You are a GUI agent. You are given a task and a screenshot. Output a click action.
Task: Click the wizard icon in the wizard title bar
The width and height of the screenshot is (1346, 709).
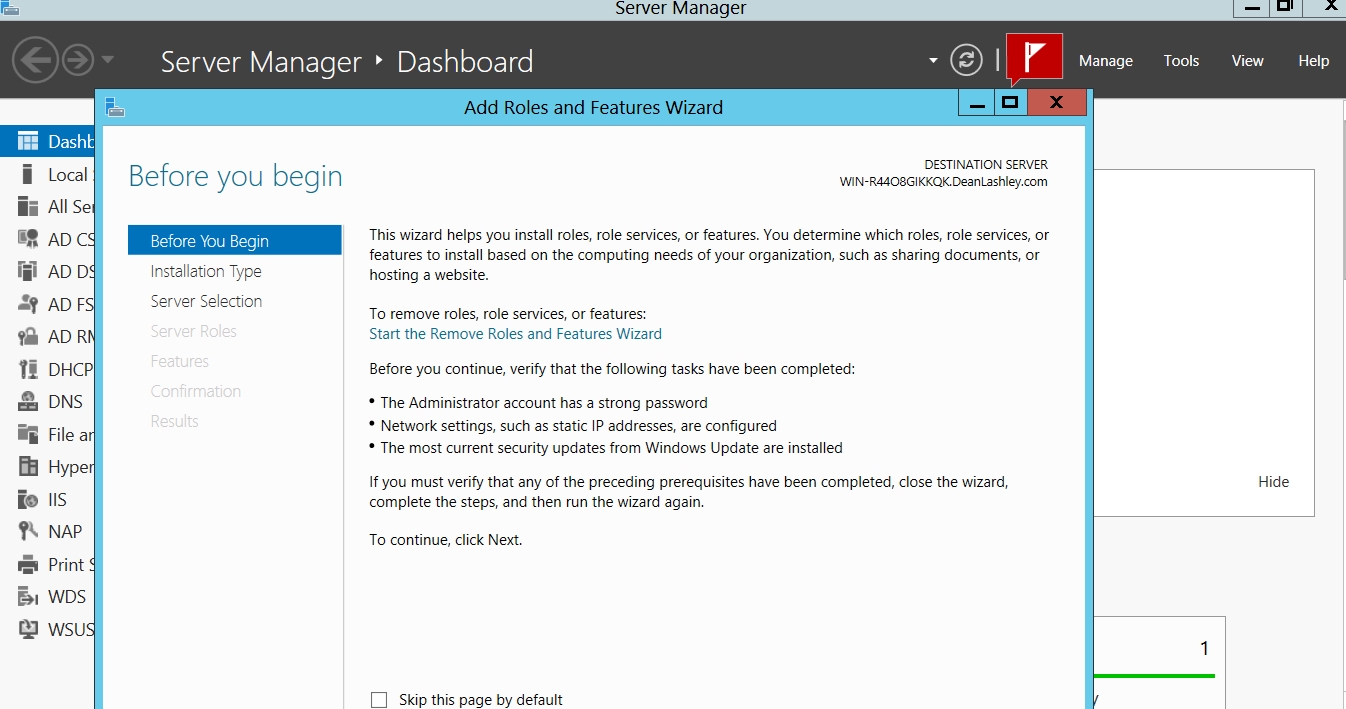pyautogui.click(x=115, y=106)
